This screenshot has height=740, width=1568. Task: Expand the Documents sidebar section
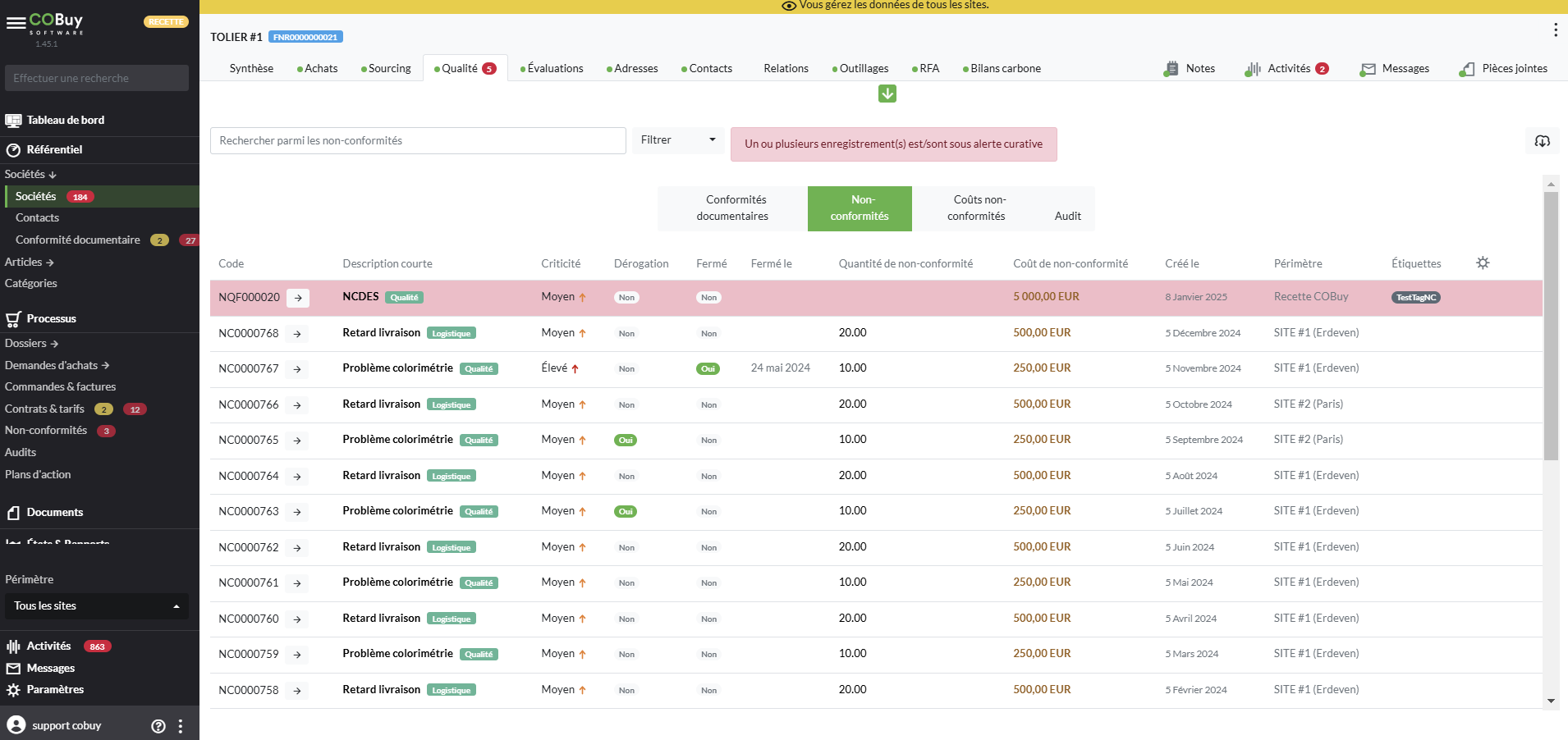54,513
